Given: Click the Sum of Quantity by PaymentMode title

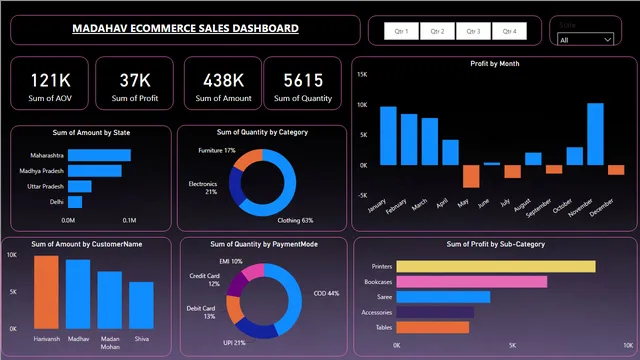Looking at the screenshot, I should coord(264,244).
